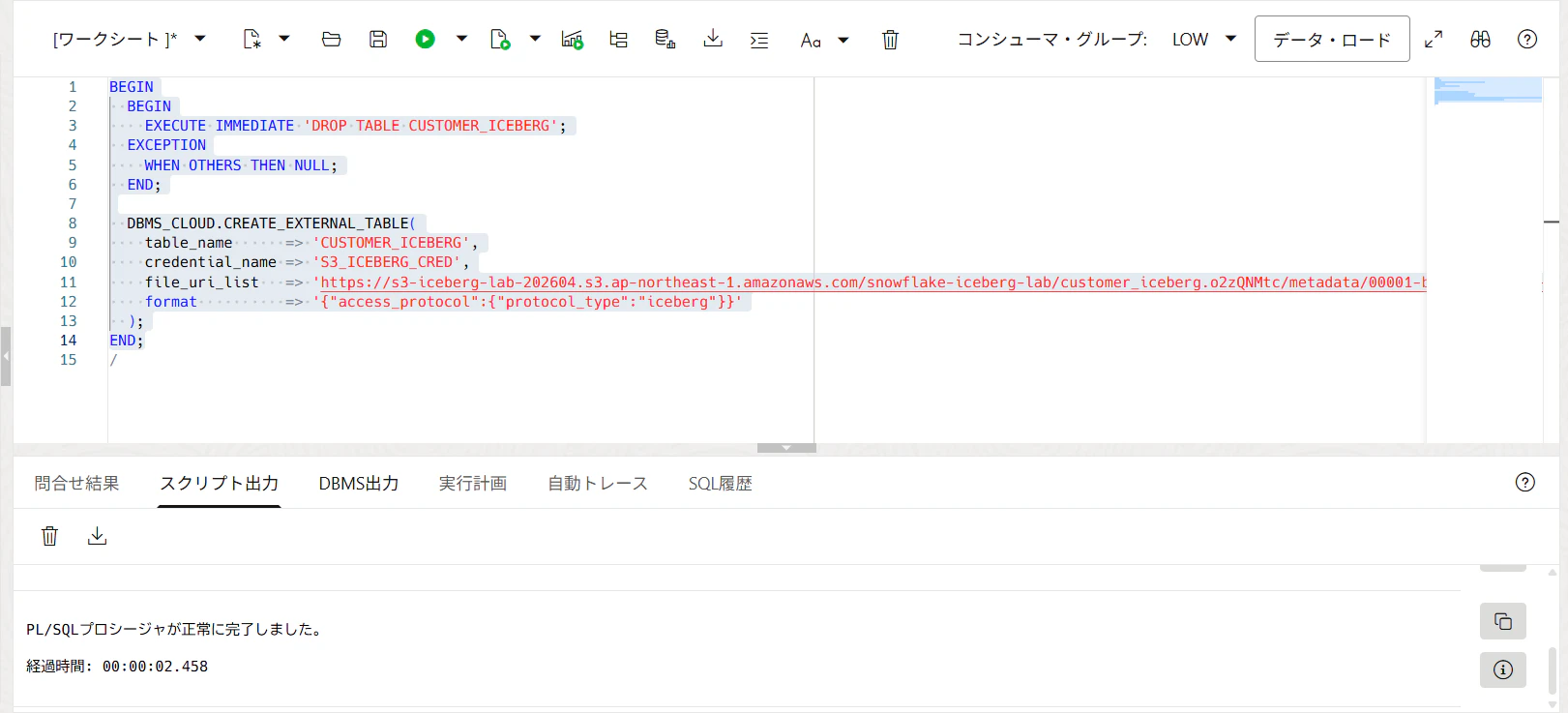1568x713 pixels.
Task: Format the code with indent icon
Action: (759, 39)
